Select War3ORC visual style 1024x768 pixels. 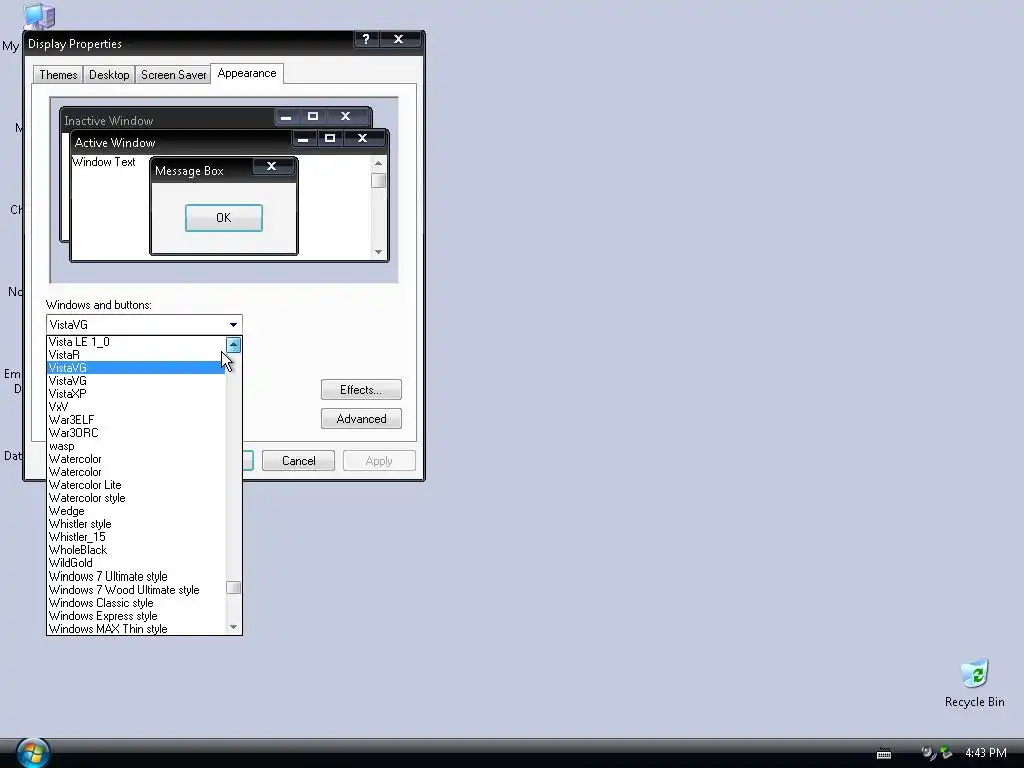pos(136,433)
